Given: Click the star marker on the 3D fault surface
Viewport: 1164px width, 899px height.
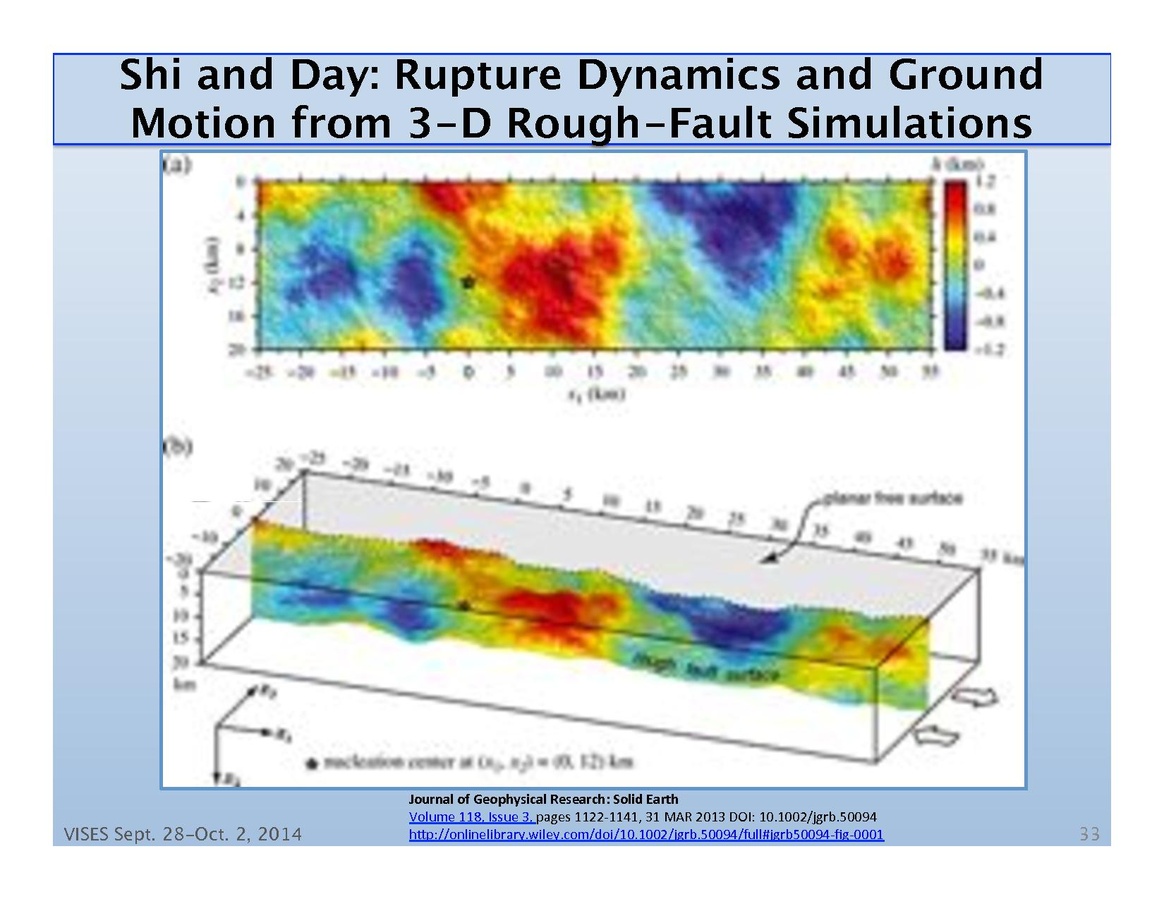Looking at the screenshot, I should [463, 605].
